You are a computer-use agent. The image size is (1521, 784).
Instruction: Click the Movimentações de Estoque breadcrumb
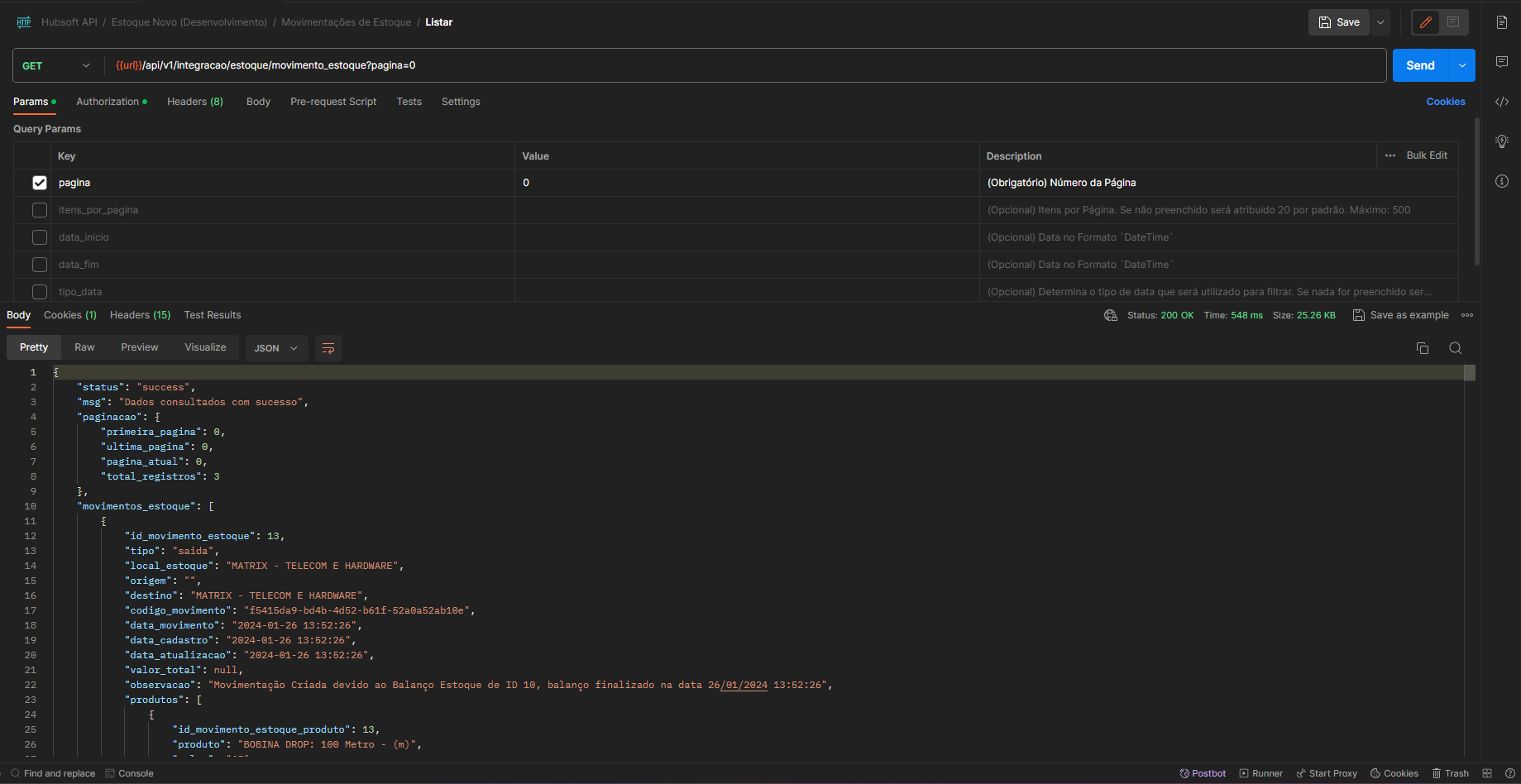347,22
